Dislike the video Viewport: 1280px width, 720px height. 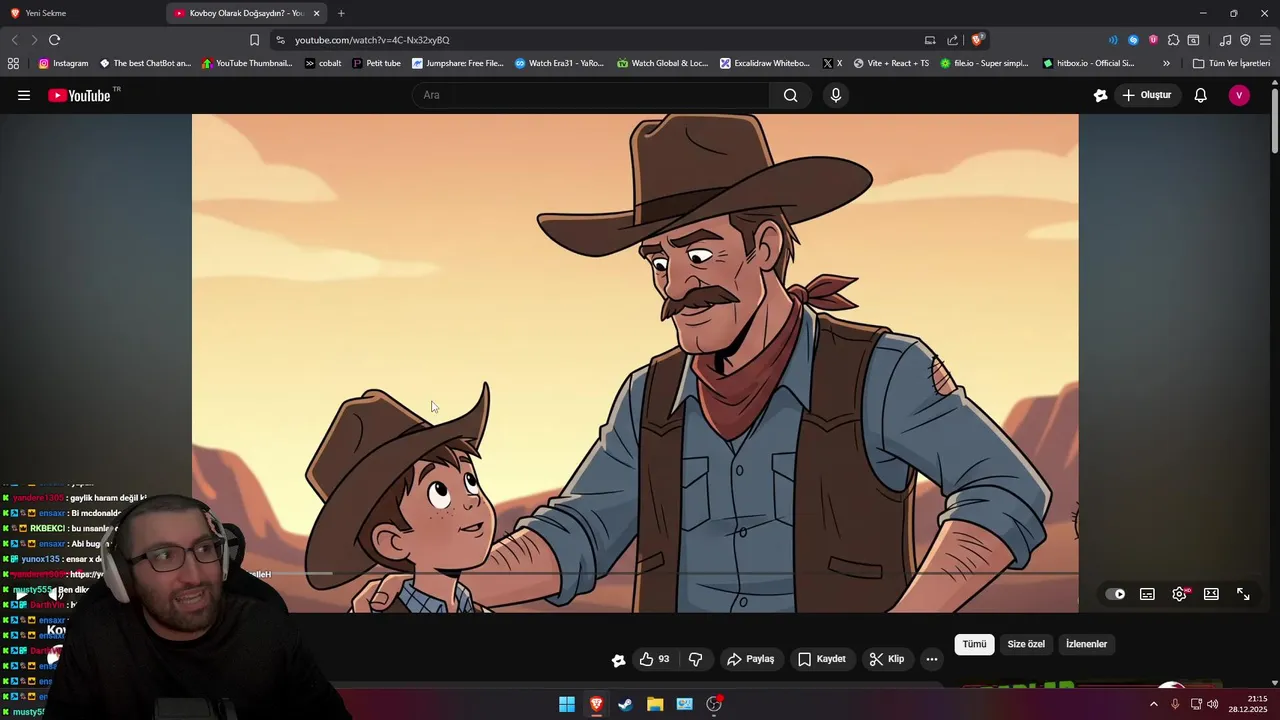pos(695,659)
